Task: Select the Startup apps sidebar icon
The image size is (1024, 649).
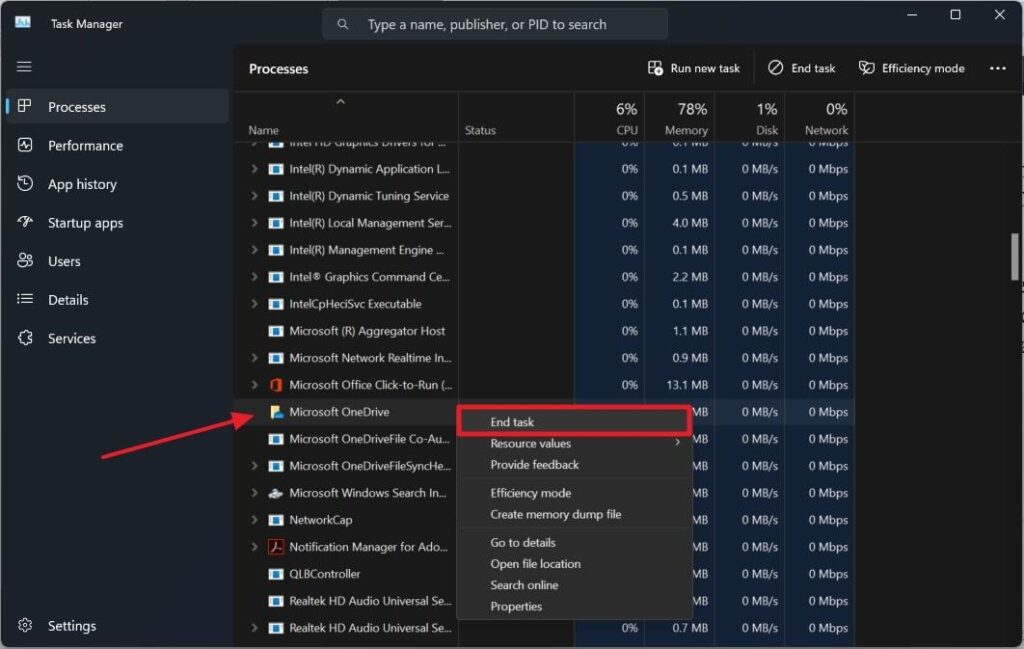Action: (26, 223)
